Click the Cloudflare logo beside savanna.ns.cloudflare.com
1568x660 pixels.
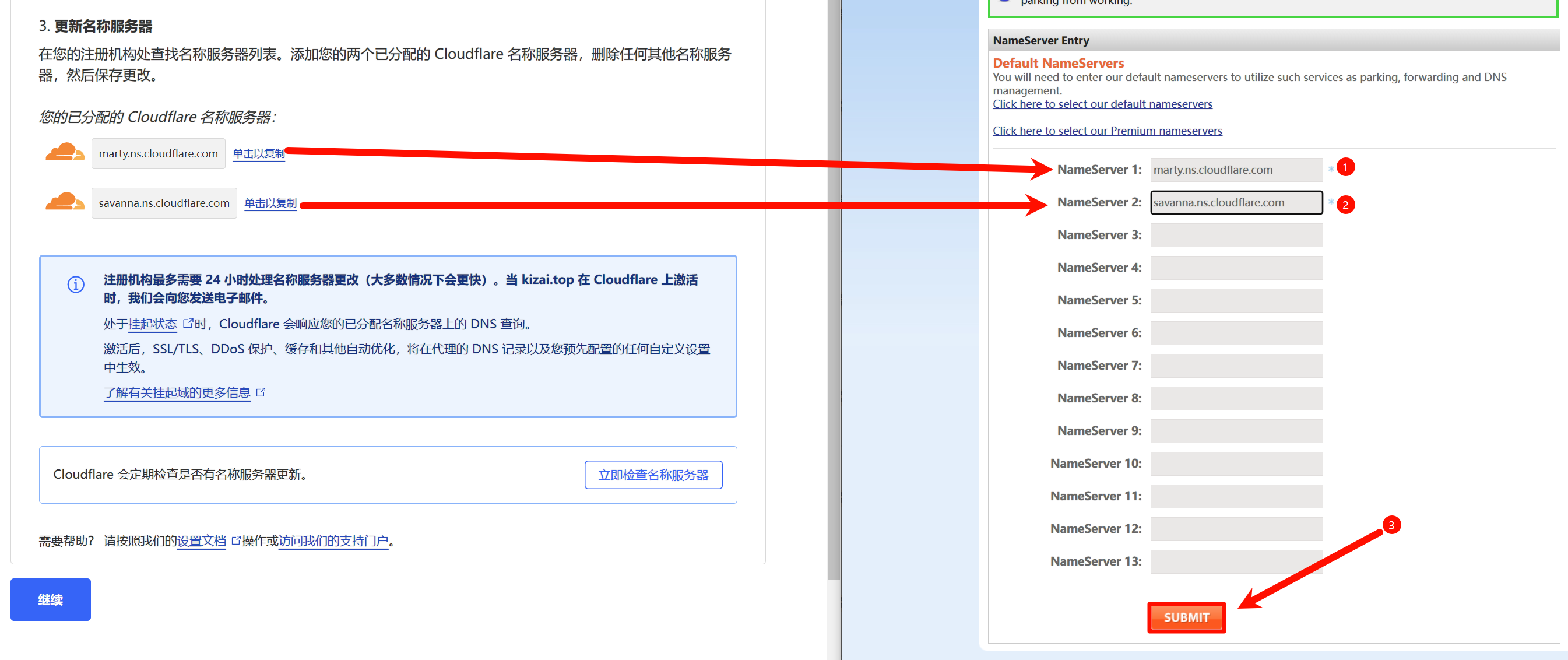(x=65, y=202)
